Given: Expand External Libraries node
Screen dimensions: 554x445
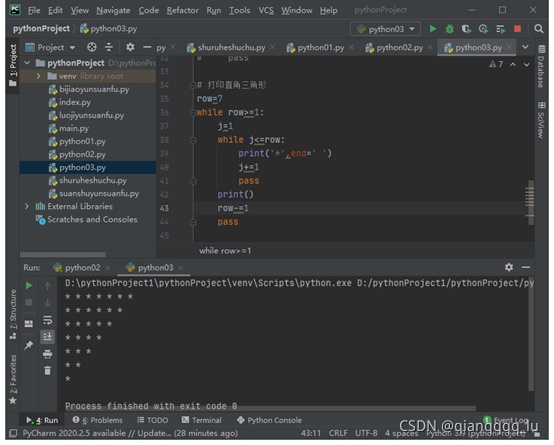Looking at the screenshot, I should [27, 206].
